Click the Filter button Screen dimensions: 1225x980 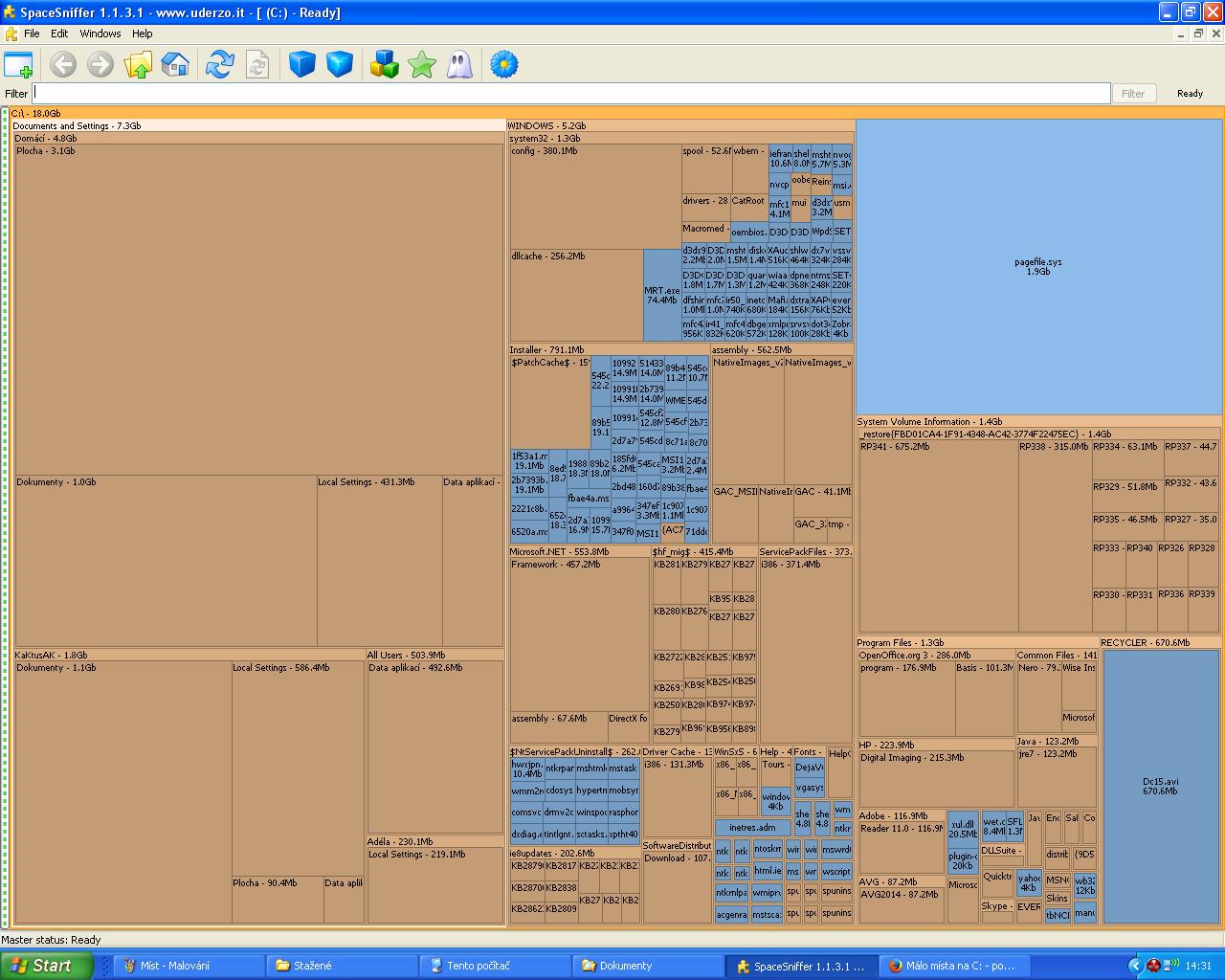point(1133,94)
